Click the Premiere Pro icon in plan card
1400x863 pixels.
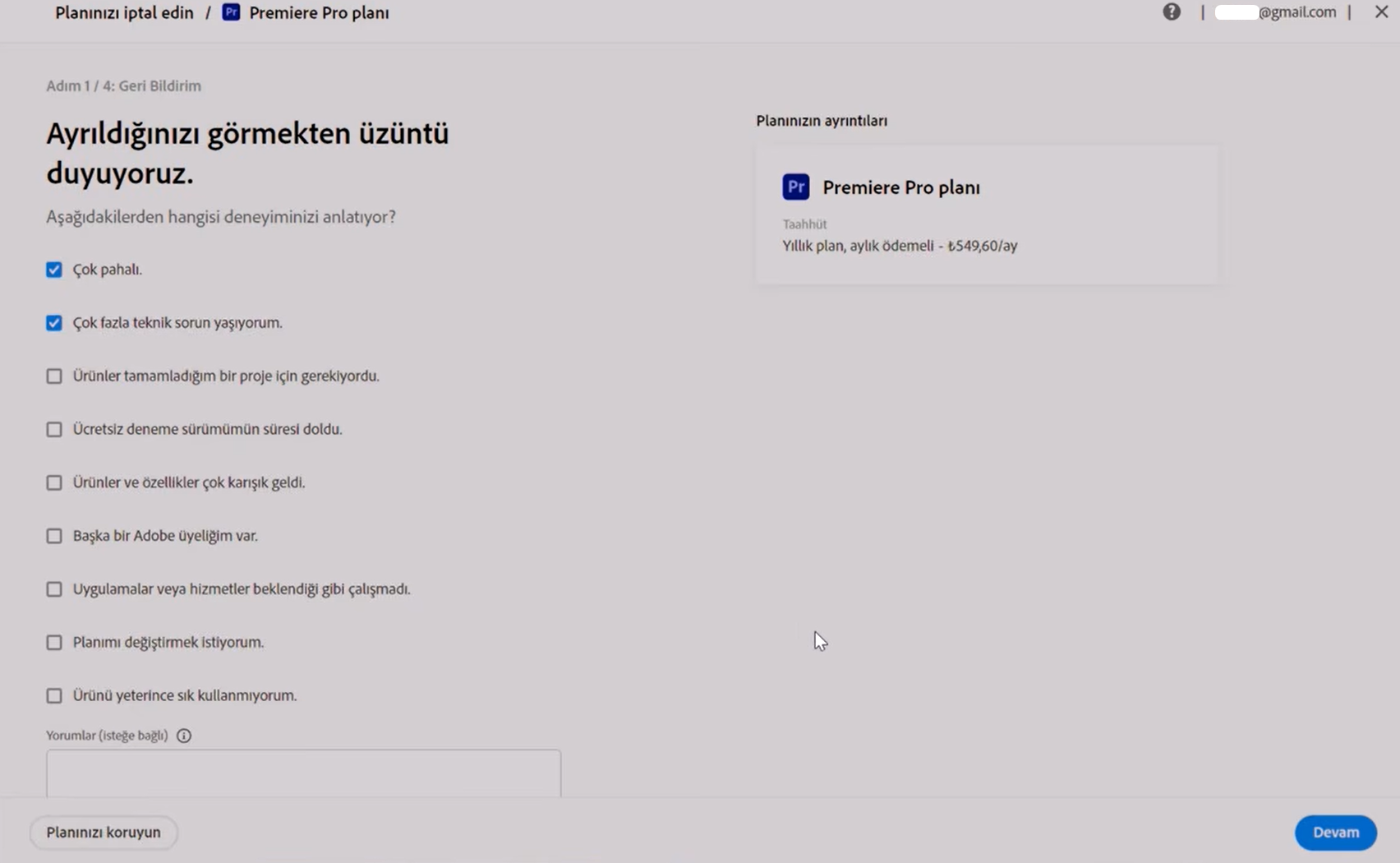795,187
